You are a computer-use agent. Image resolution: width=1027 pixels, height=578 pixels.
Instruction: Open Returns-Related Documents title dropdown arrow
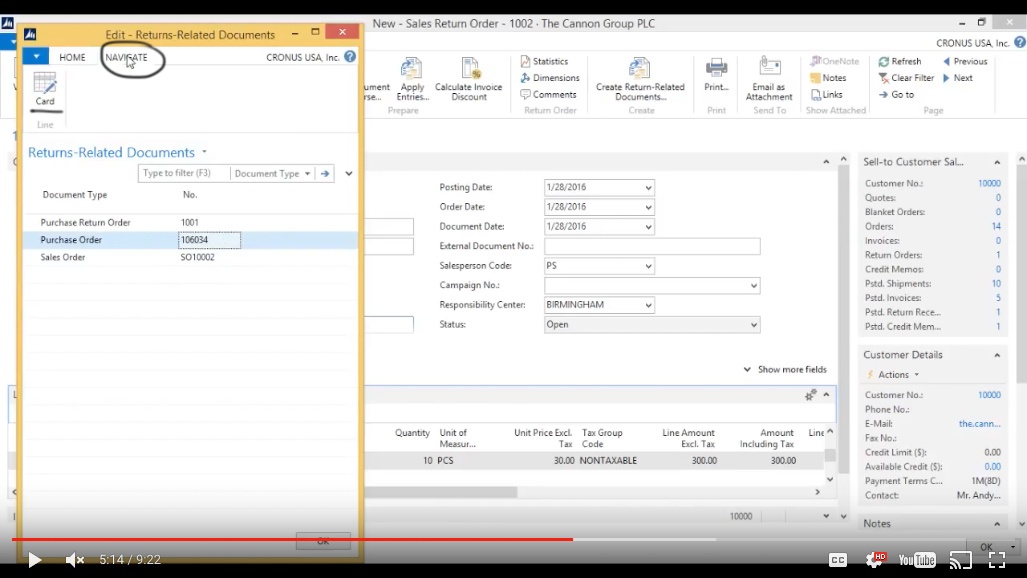tap(204, 152)
